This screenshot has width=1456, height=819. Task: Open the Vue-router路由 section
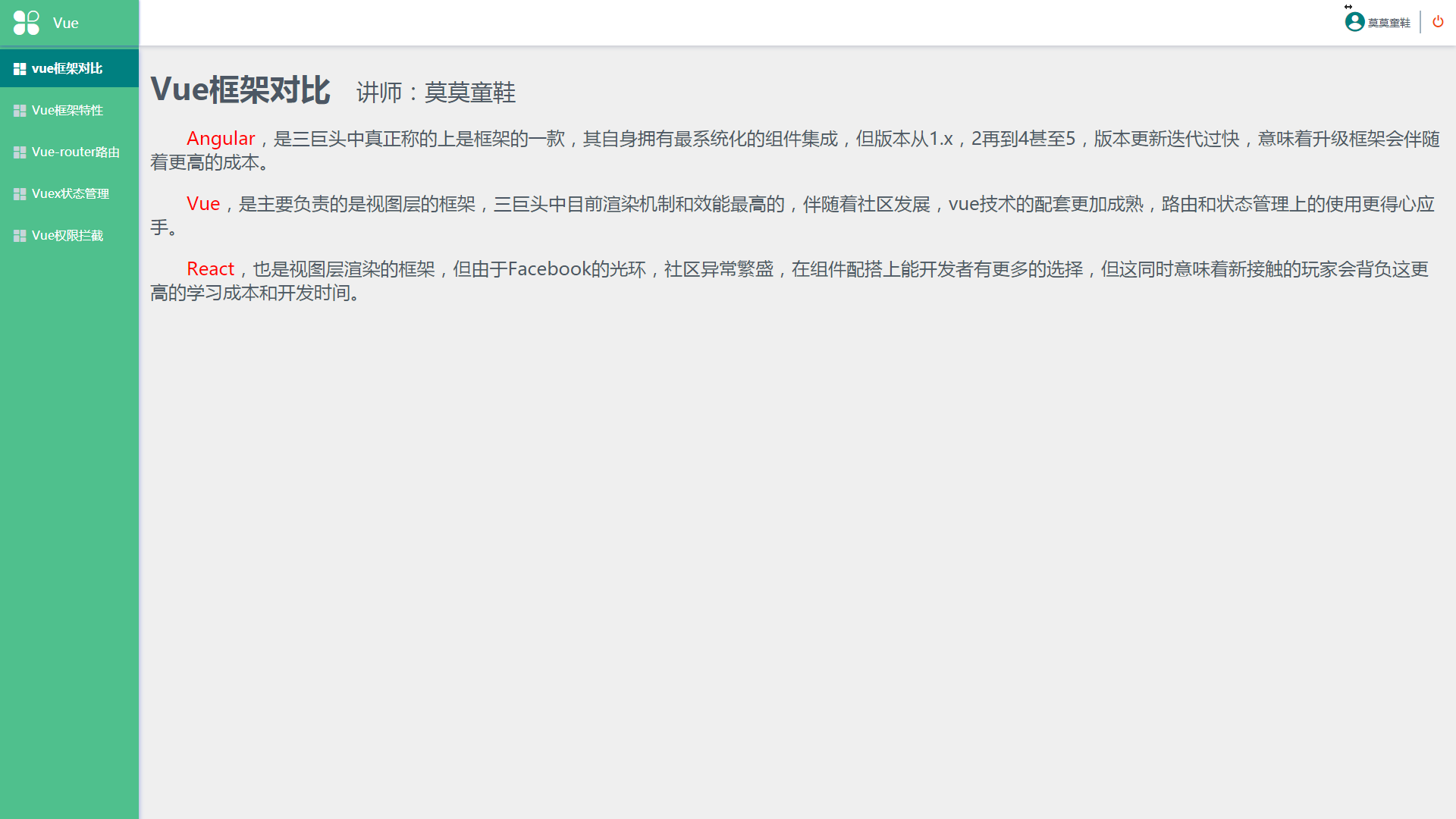point(75,152)
